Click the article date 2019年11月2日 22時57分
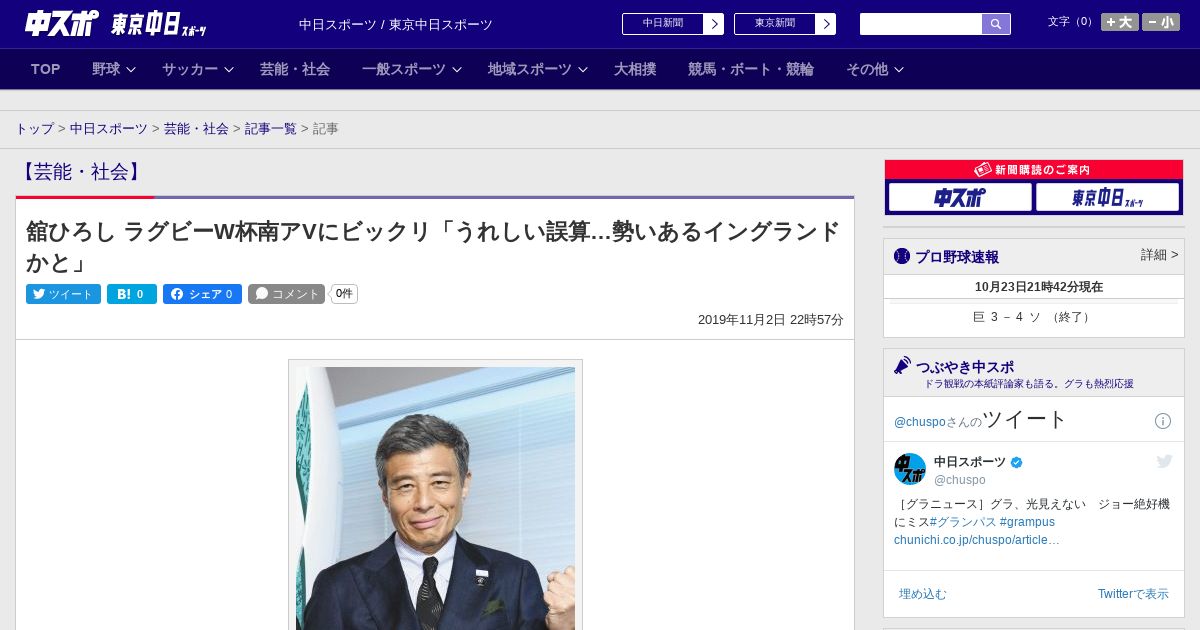This screenshot has height=630, width=1200. (x=771, y=320)
